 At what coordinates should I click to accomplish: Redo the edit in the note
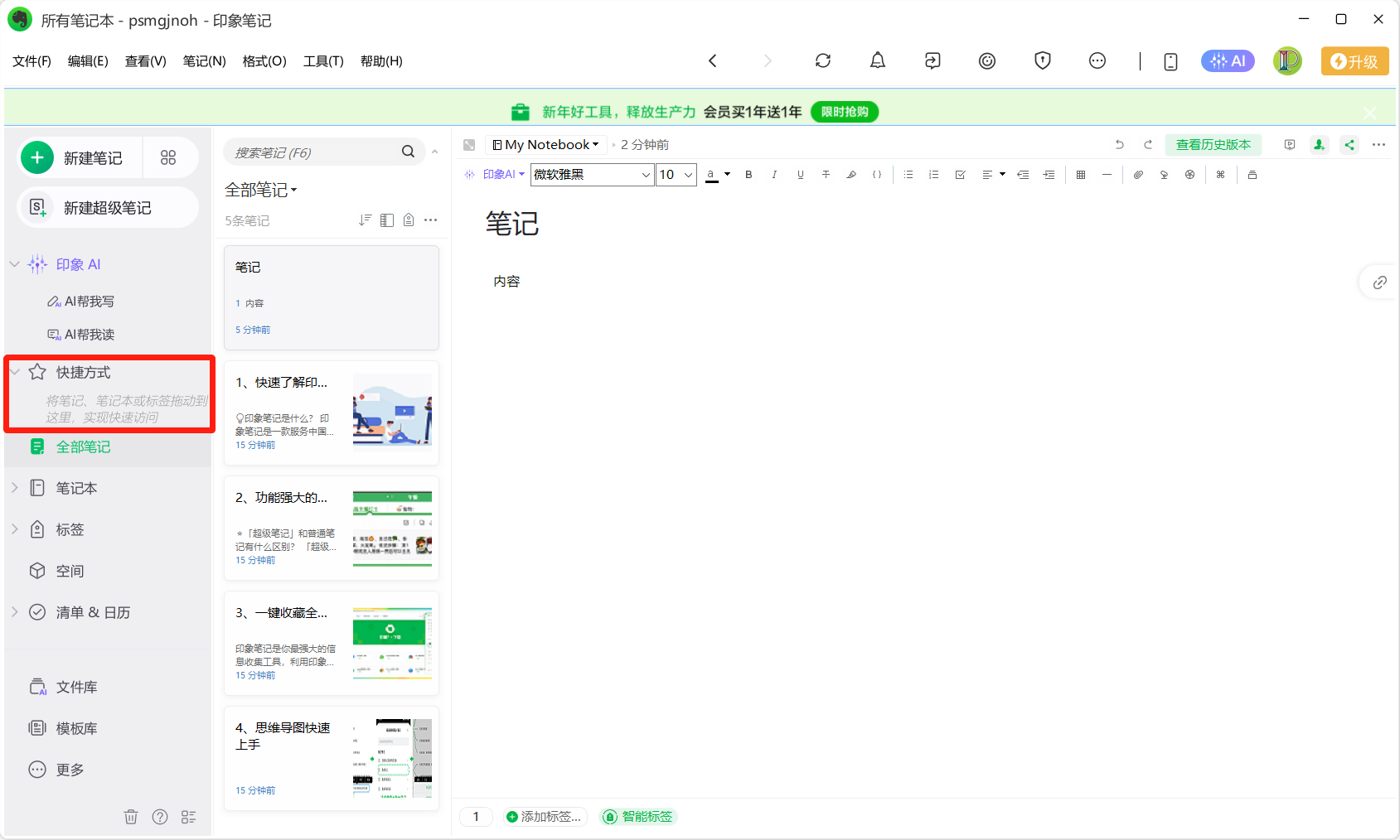pyautogui.click(x=1148, y=144)
